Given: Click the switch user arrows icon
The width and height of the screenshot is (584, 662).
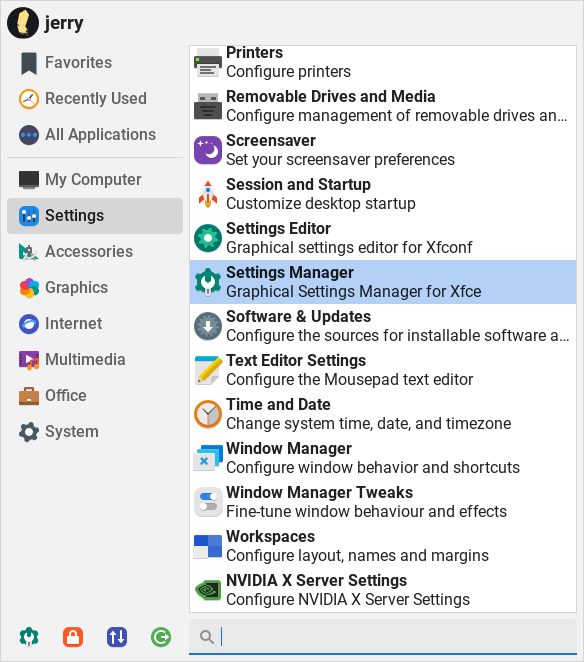Looking at the screenshot, I should (117, 637).
